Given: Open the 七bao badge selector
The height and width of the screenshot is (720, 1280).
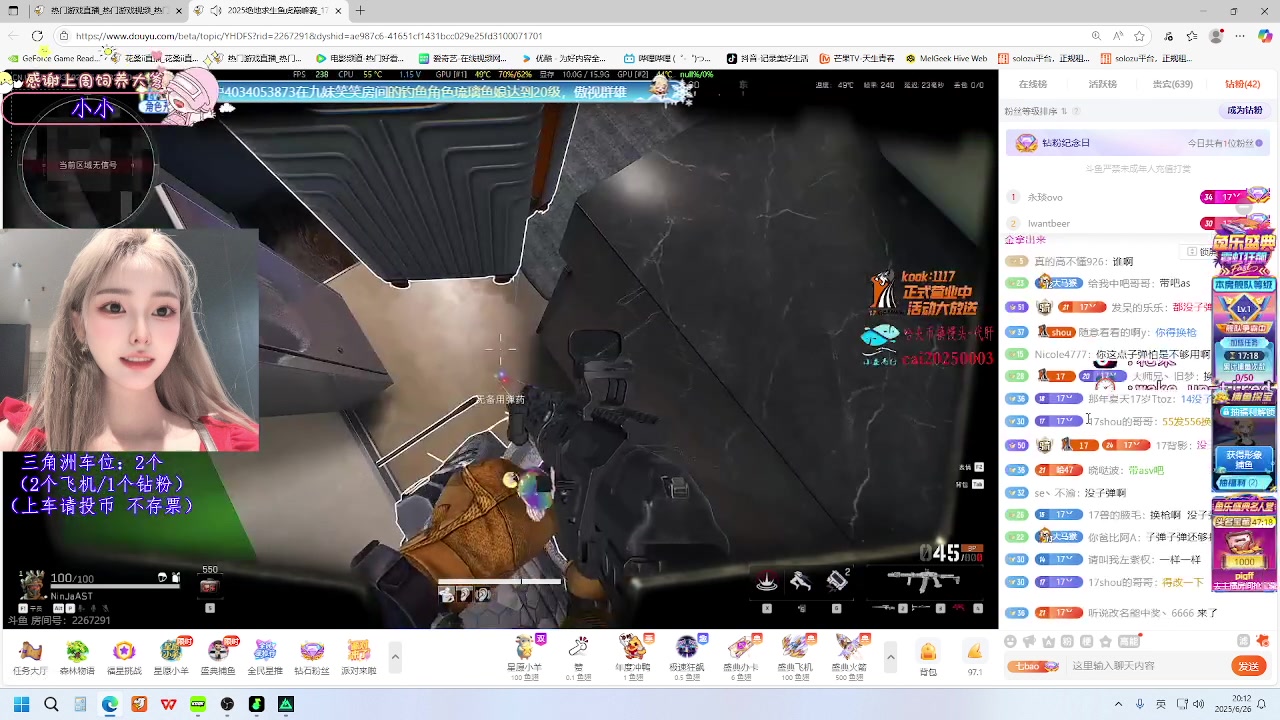Looking at the screenshot, I should coord(1033,666).
